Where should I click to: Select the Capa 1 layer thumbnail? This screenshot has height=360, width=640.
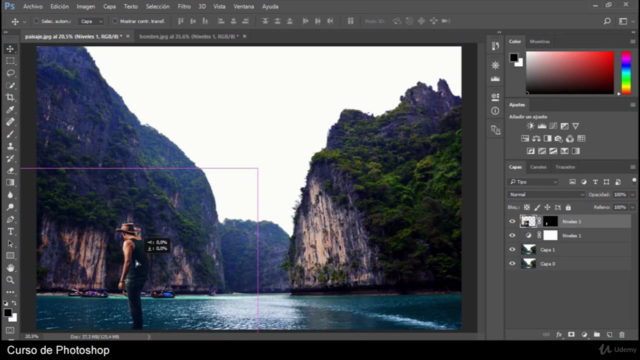(x=529, y=250)
